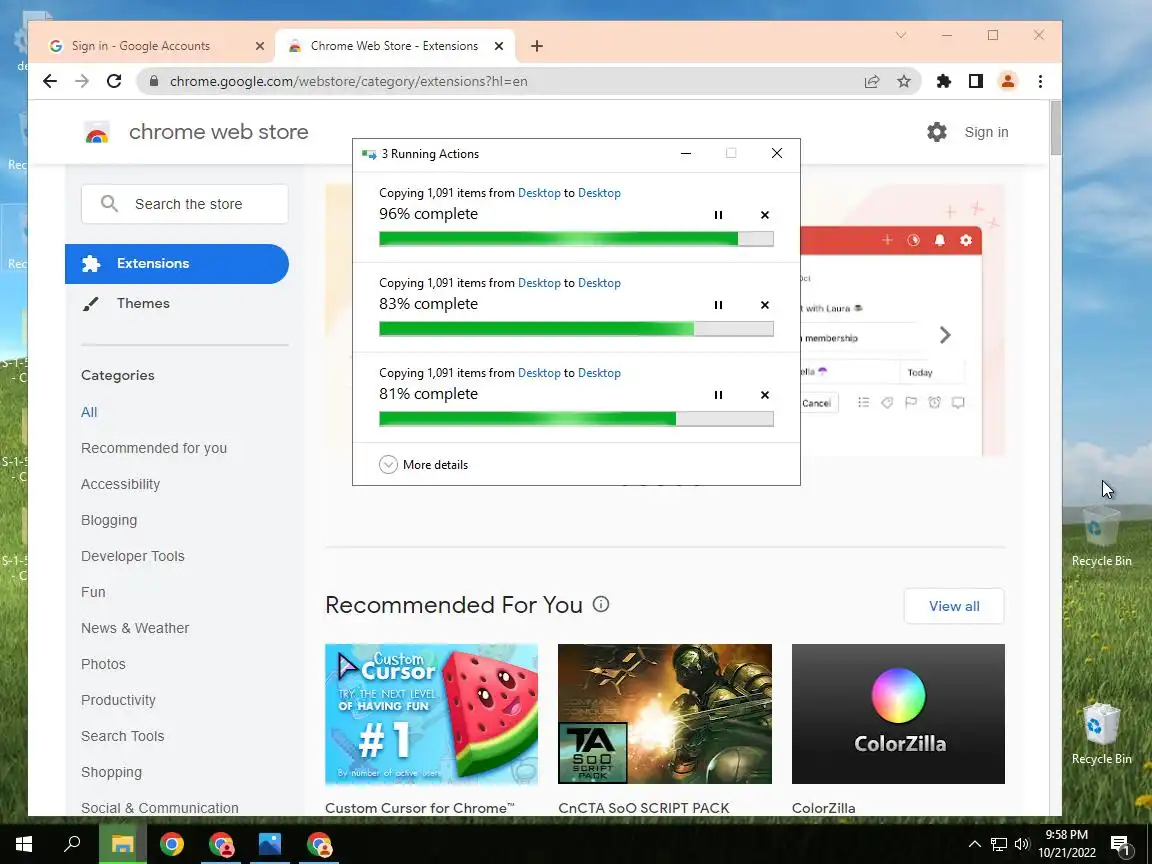The height and width of the screenshot is (864, 1152).
Task: Toggle the Chrome side panel
Action: coord(976,81)
